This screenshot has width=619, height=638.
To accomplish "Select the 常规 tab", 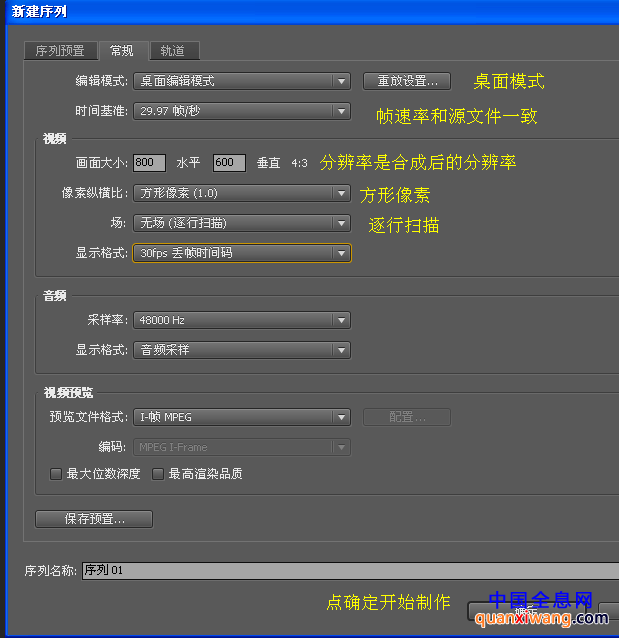I will coord(122,51).
